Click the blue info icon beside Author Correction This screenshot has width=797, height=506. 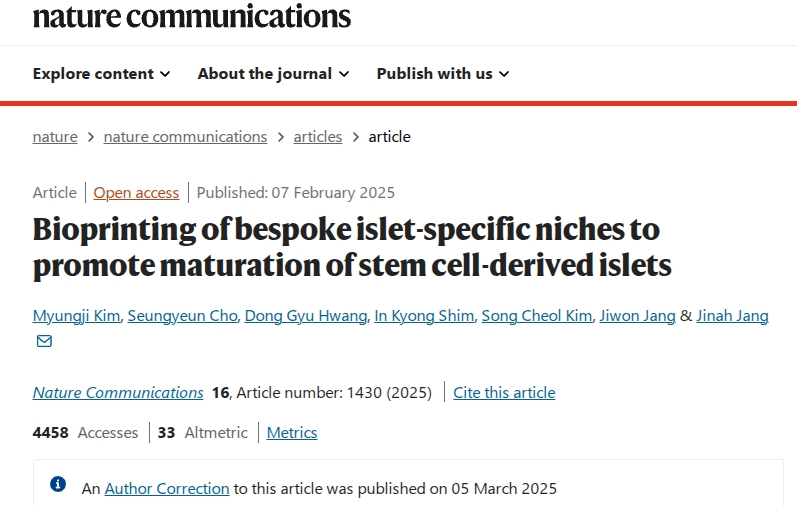click(x=58, y=485)
